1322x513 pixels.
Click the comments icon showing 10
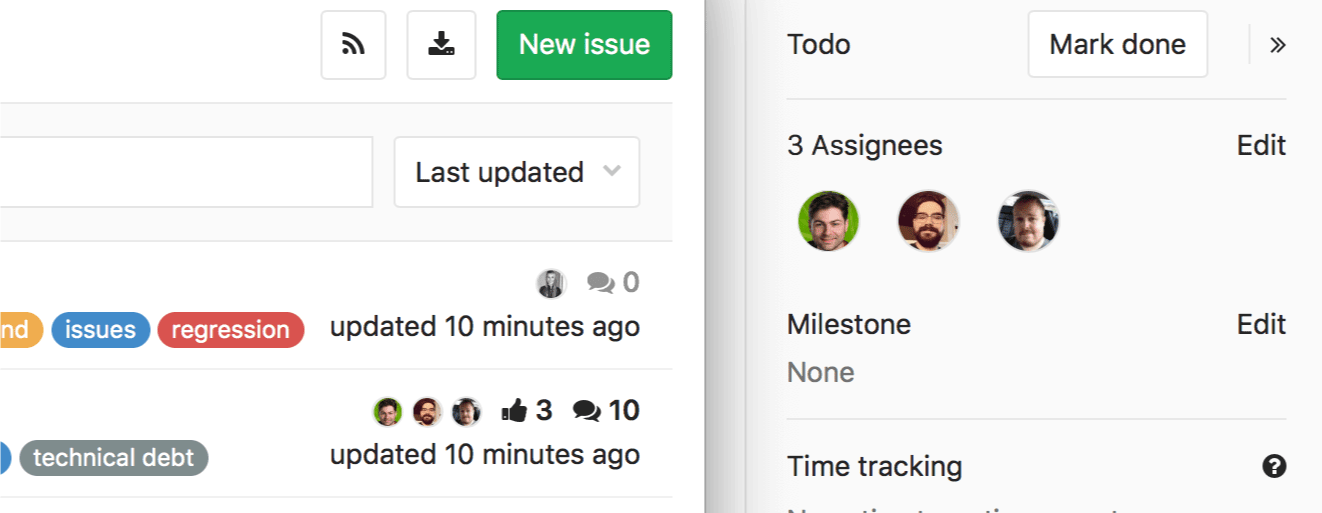click(587, 410)
